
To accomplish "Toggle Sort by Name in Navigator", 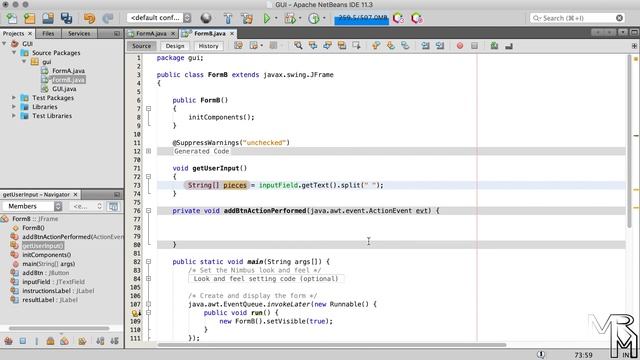I will 100,341.
